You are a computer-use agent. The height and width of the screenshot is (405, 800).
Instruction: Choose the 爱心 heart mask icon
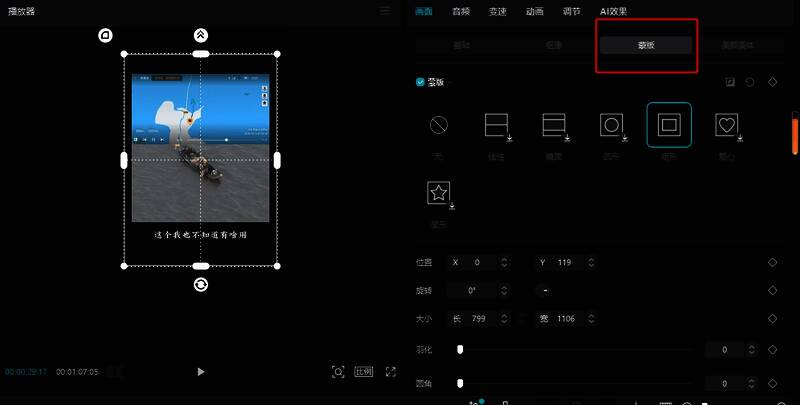coord(727,125)
